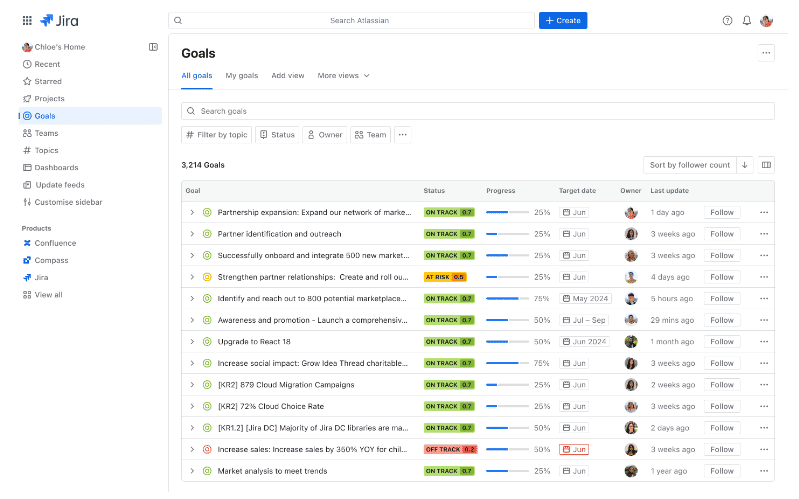Click the Jul – Sep target date
The width and height of the screenshot is (799, 499).
584,321
